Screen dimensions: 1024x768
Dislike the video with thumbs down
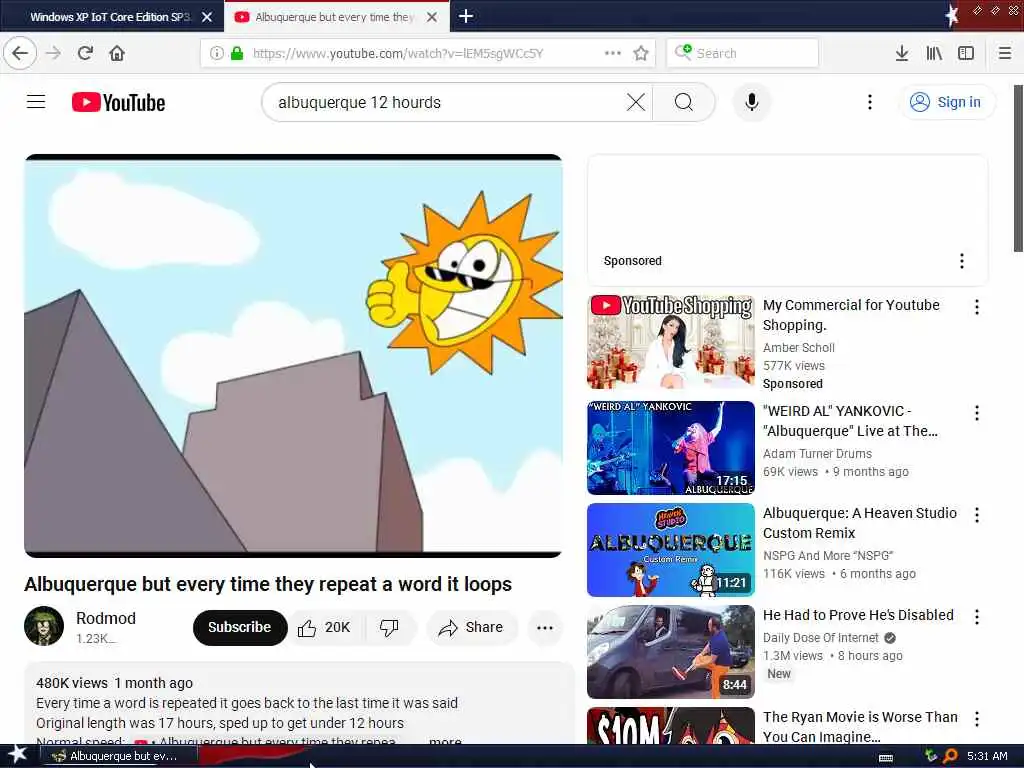click(389, 628)
